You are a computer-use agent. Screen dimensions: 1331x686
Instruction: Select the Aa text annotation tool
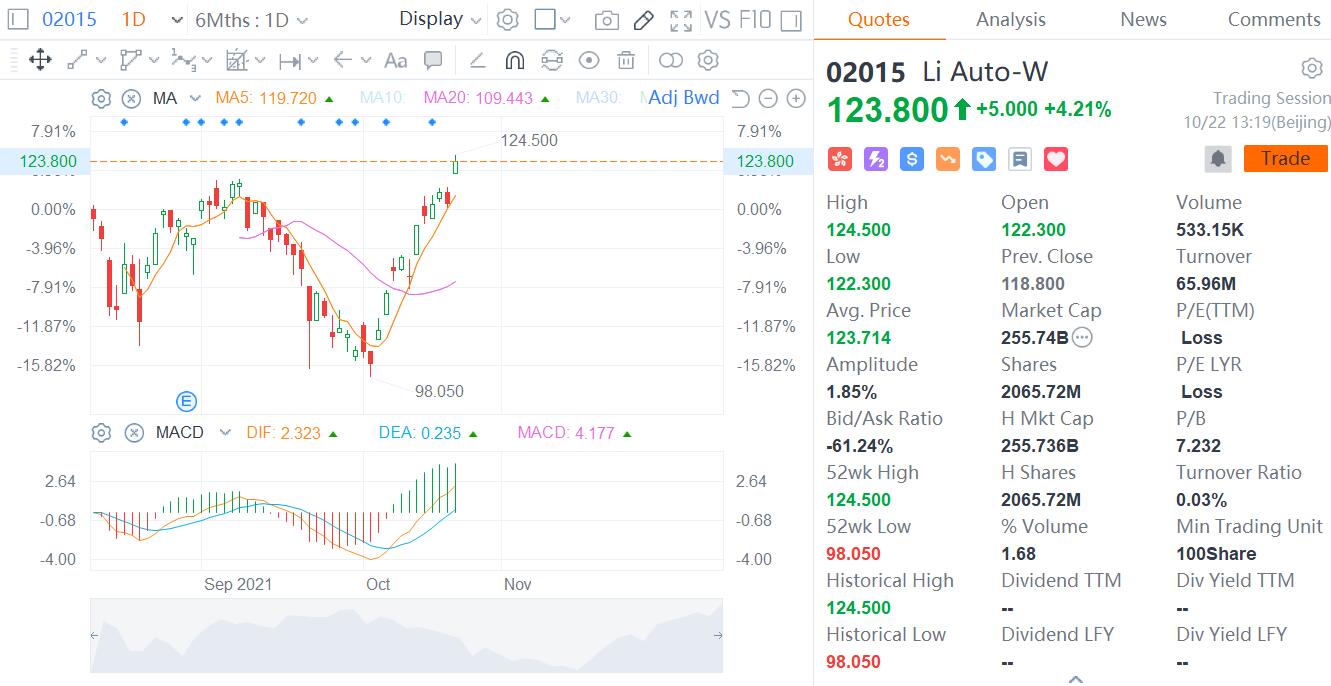point(396,61)
